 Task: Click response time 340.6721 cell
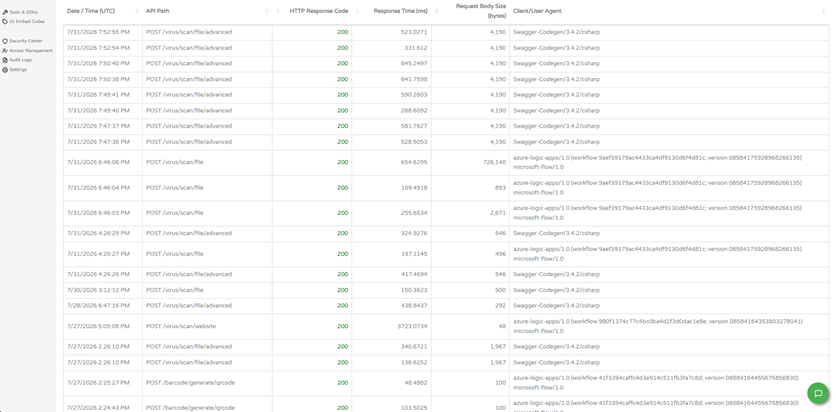pos(414,347)
